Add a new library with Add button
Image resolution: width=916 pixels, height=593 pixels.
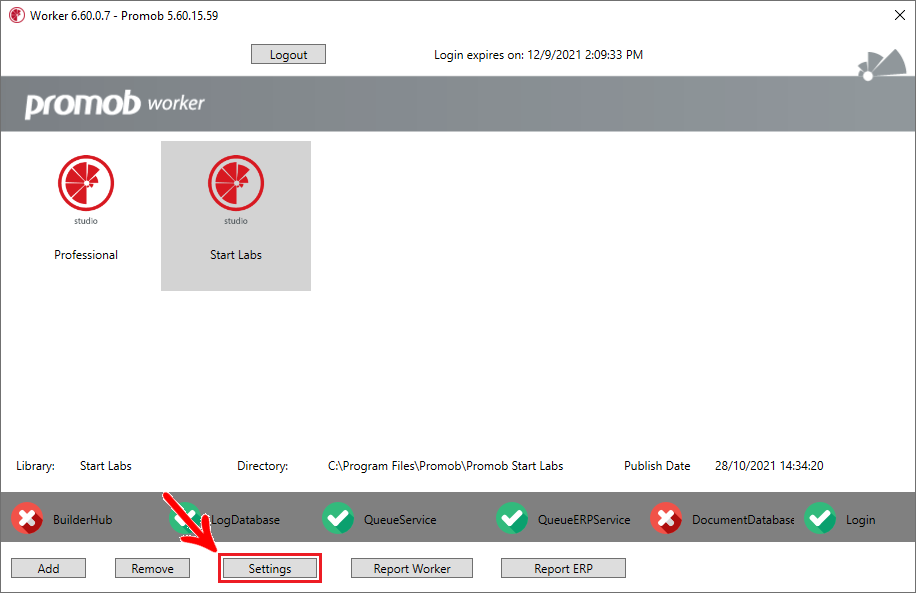click(48, 568)
